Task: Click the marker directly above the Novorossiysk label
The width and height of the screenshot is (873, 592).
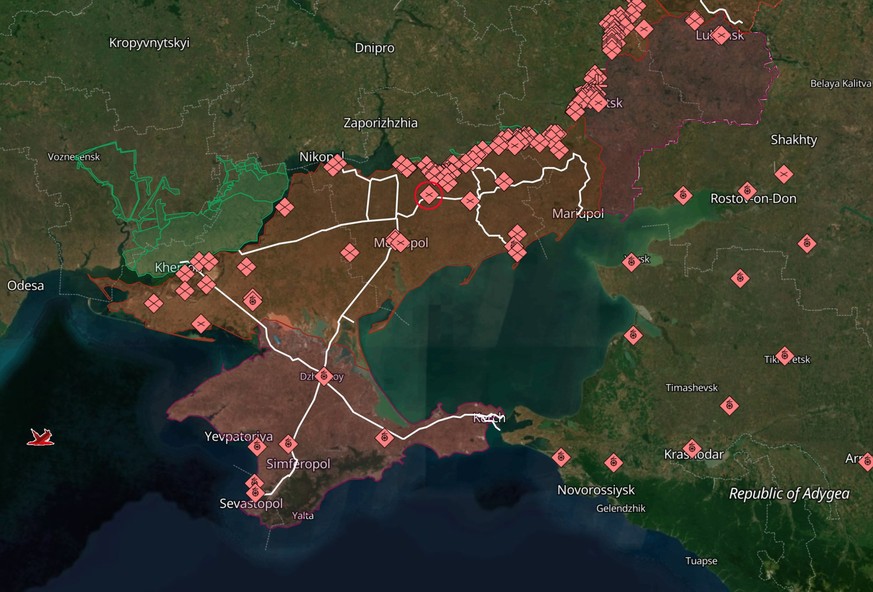Action: coord(614,462)
